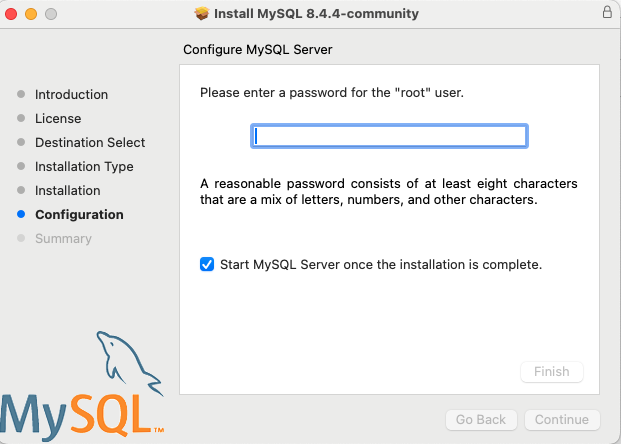Screen dimensions: 621x444
Task: Select the Configuration step in sidebar
Action: [79, 215]
